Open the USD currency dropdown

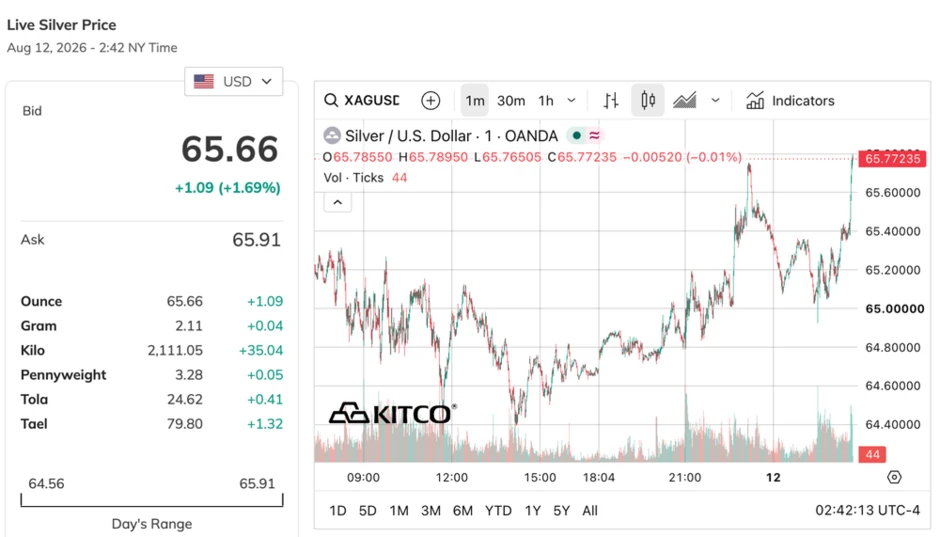click(234, 82)
